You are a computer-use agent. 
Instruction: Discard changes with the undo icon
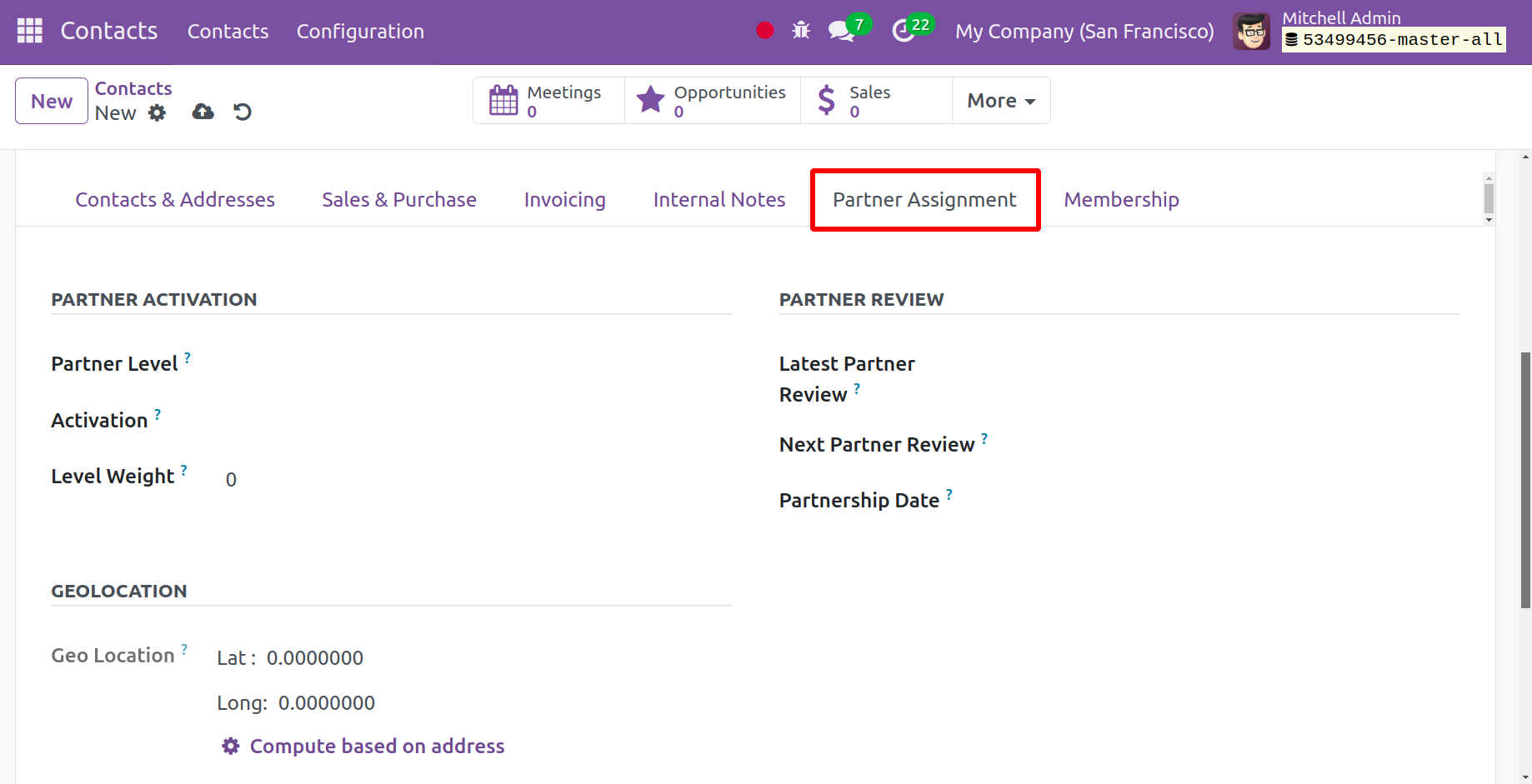point(243,112)
